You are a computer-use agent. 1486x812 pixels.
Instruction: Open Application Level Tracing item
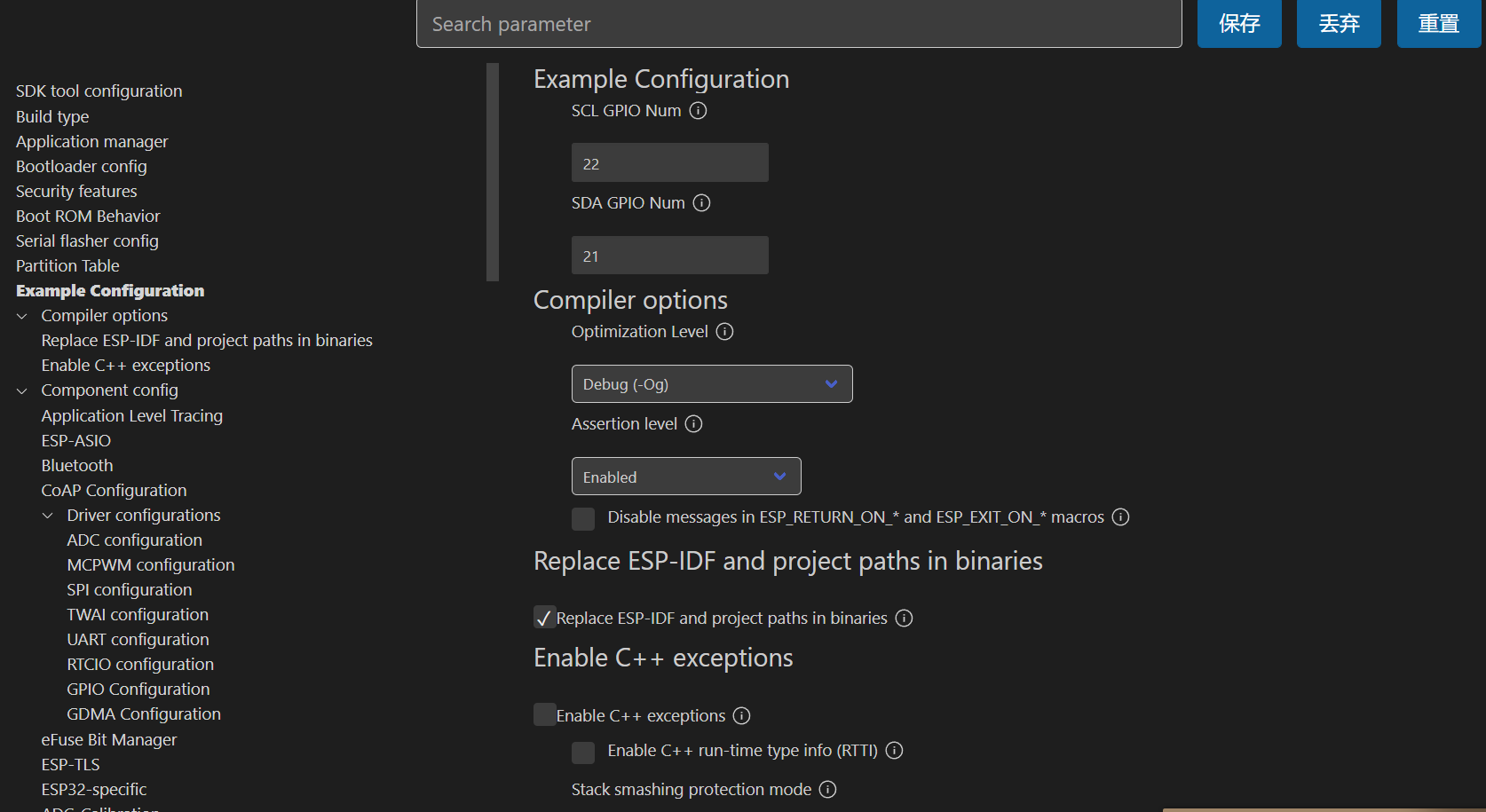point(132,416)
